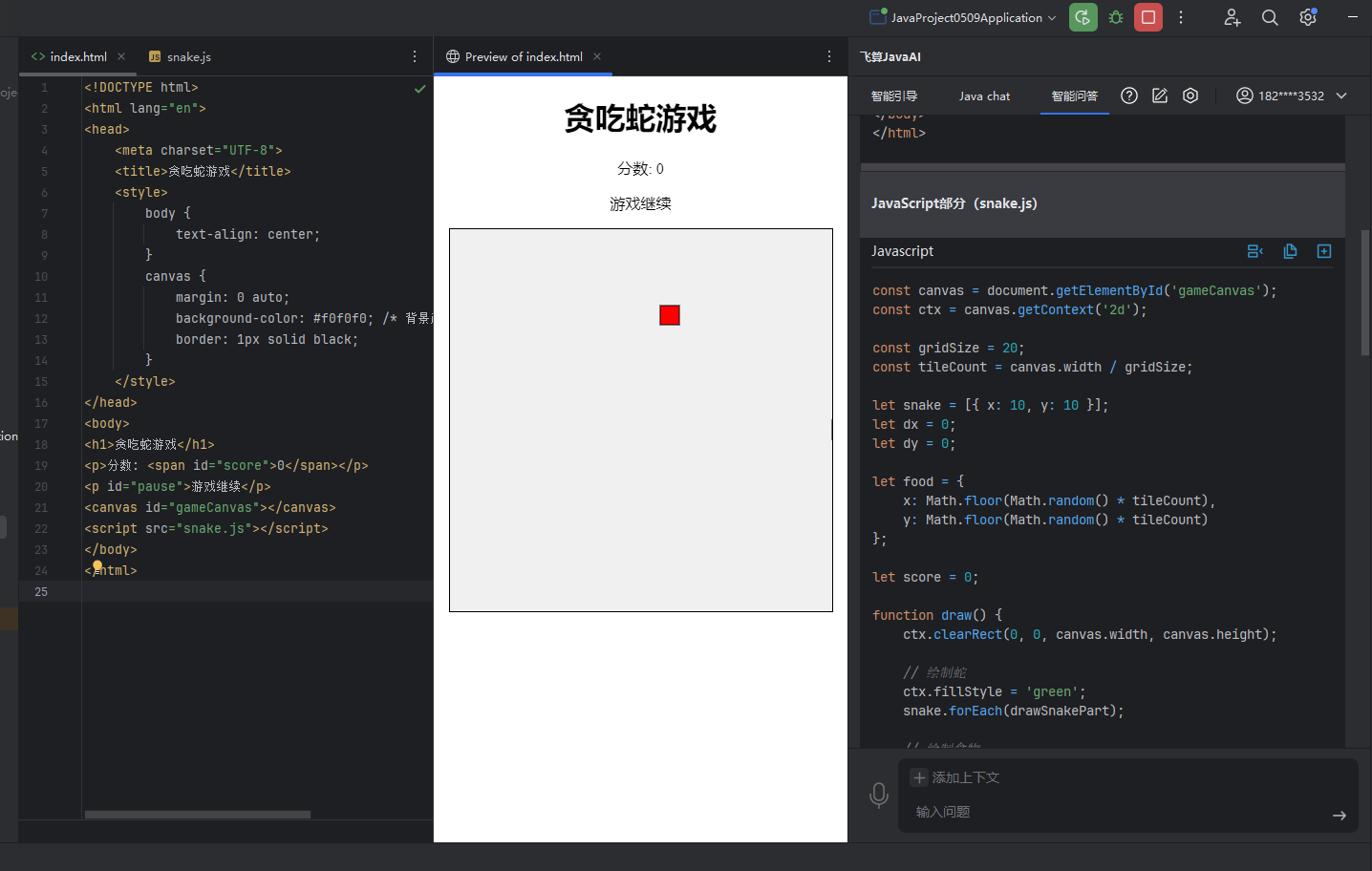The width and height of the screenshot is (1372, 871).
Task: Click the new chat edit icon
Action: click(x=1160, y=96)
